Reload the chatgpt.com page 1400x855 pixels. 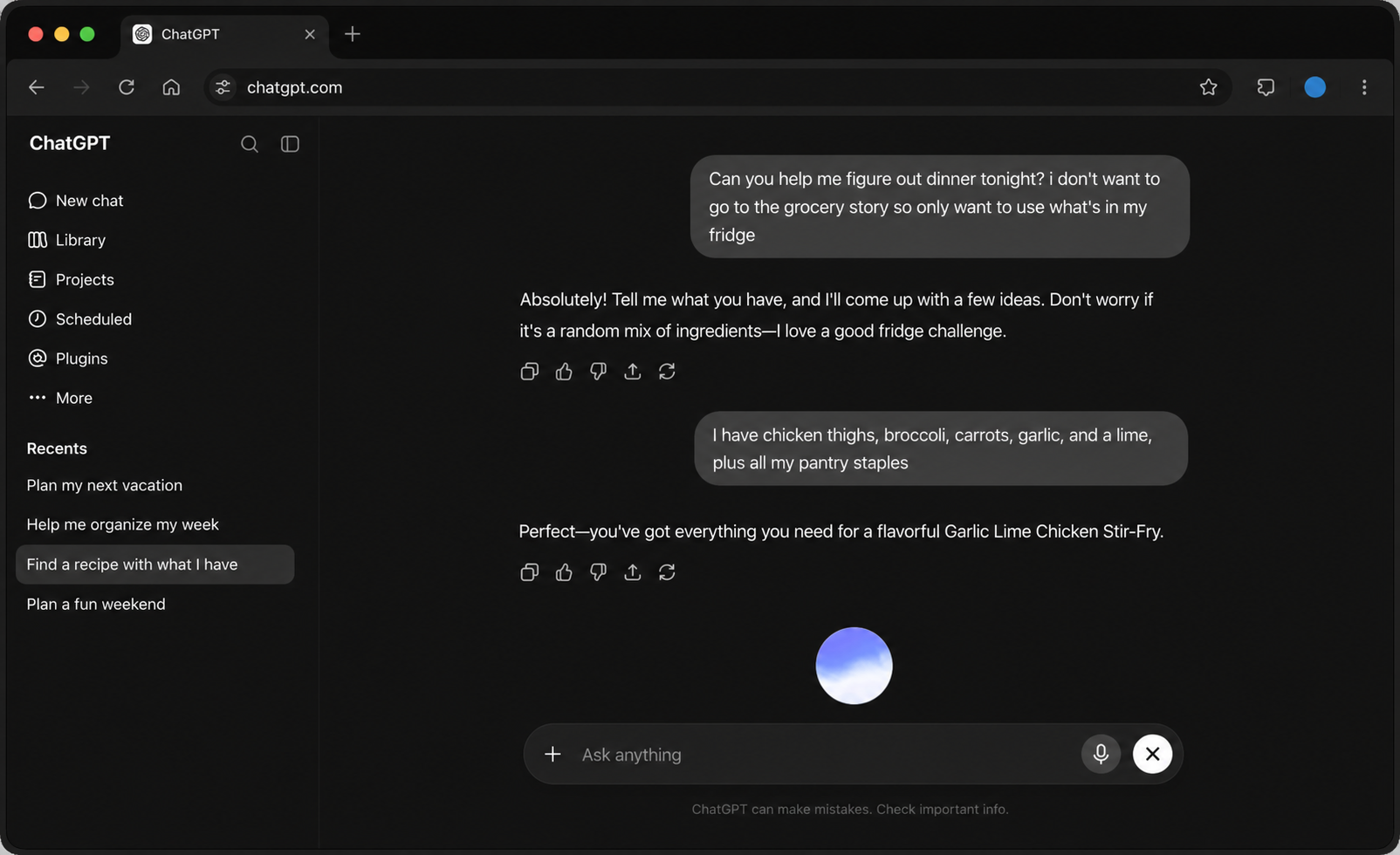click(x=127, y=87)
